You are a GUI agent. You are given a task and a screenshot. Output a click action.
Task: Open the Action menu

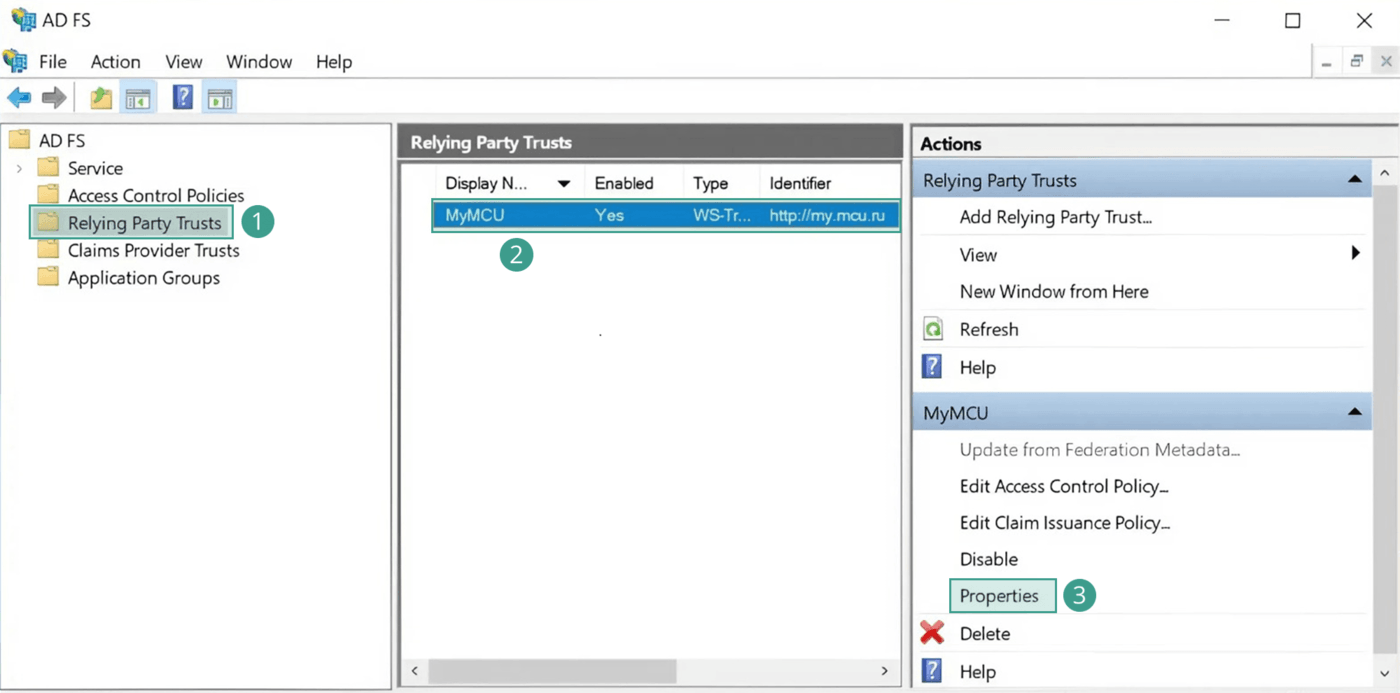click(115, 62)
